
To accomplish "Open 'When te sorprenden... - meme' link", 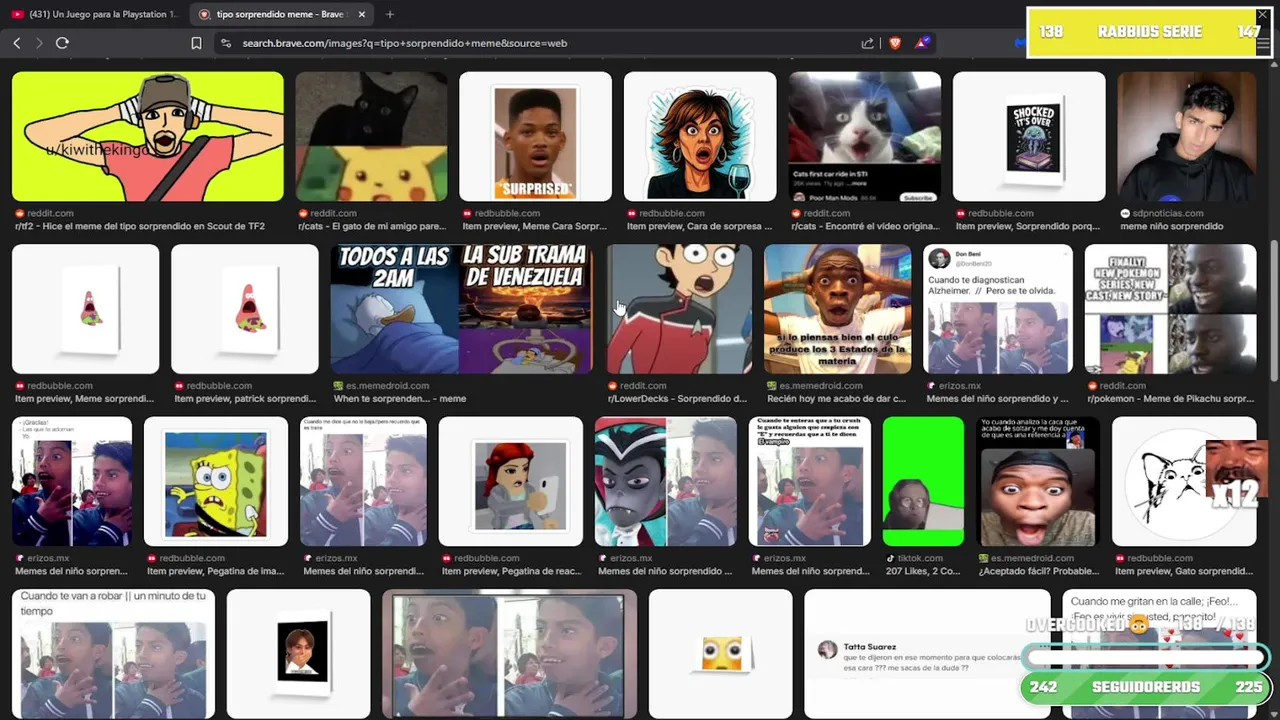I will click(x=400, y=398).
